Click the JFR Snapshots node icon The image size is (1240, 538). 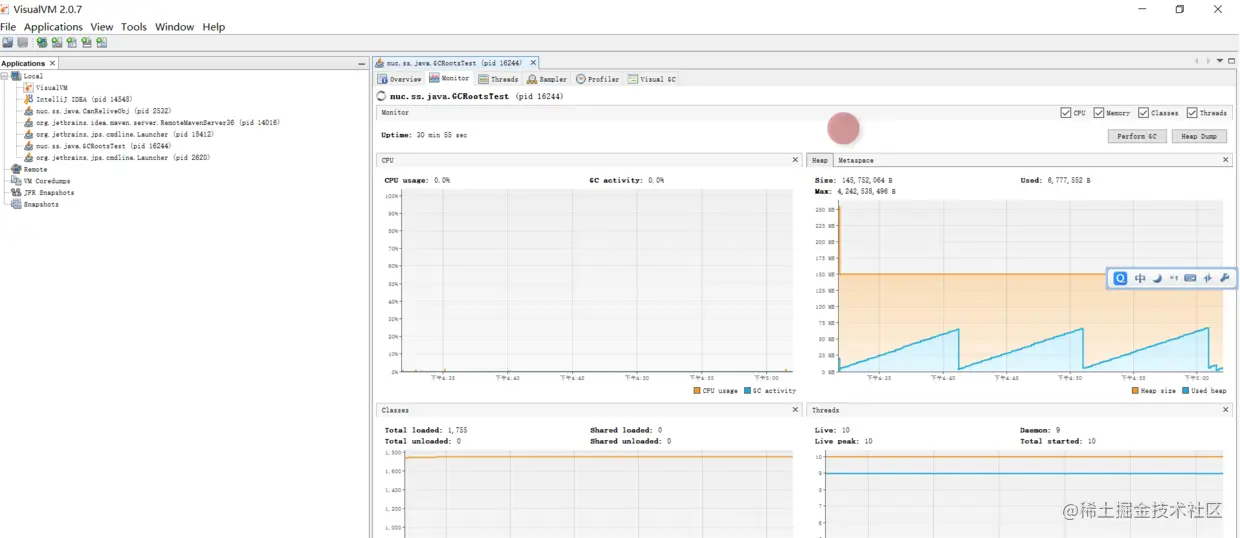point(16,192)
